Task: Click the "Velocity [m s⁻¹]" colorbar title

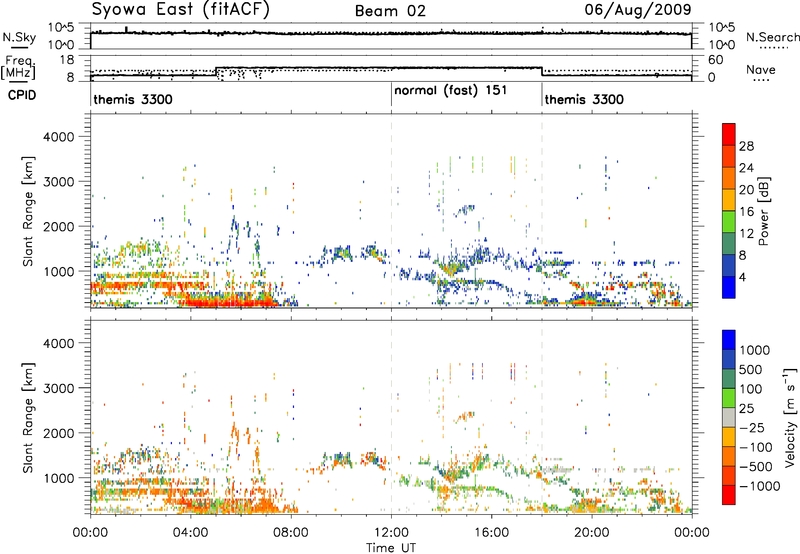Action: coord(790,417)
